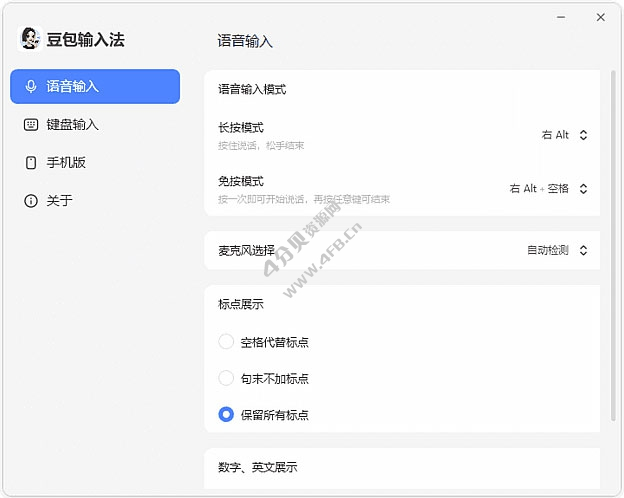The image size is (624, 498).
Task: Click the vertical scrollbar of settings panel
Action: [613, 245]
